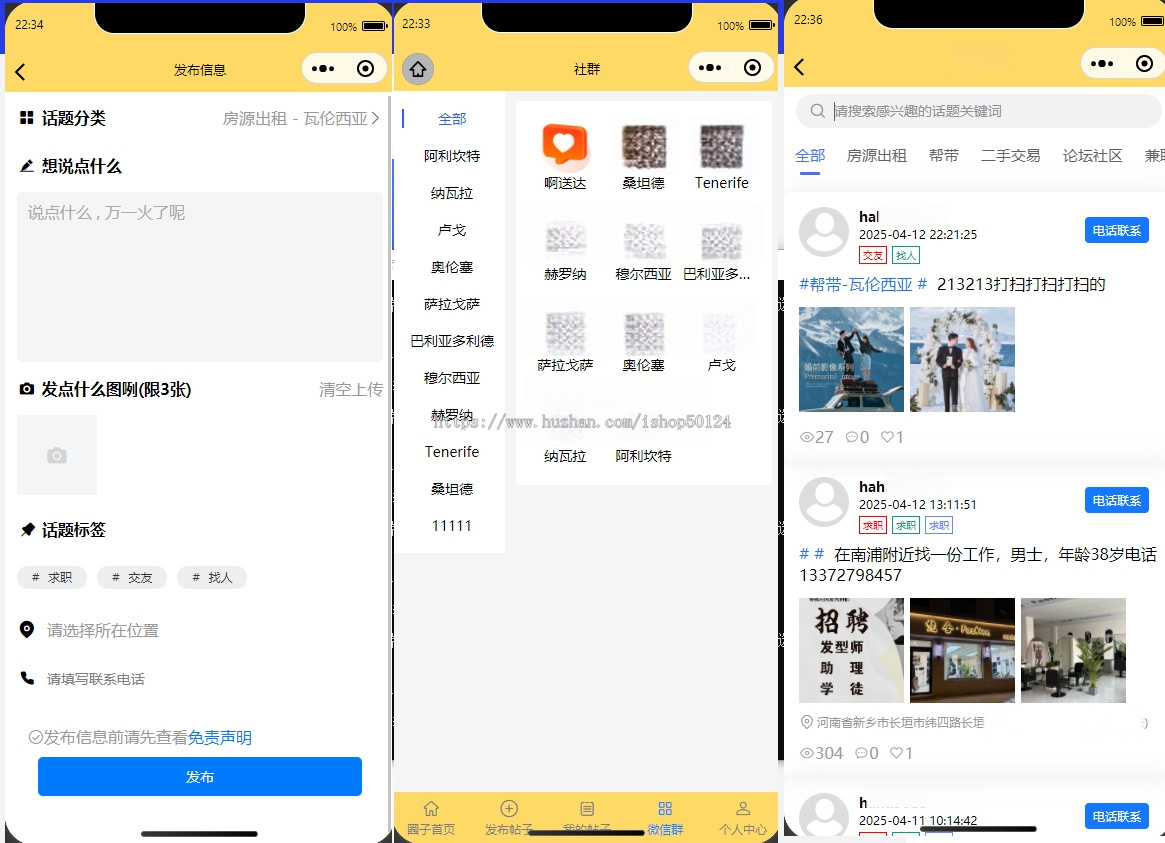Click comment icon on hal's post
Viewport: 1165px width, 843px height.
(851, 437)
